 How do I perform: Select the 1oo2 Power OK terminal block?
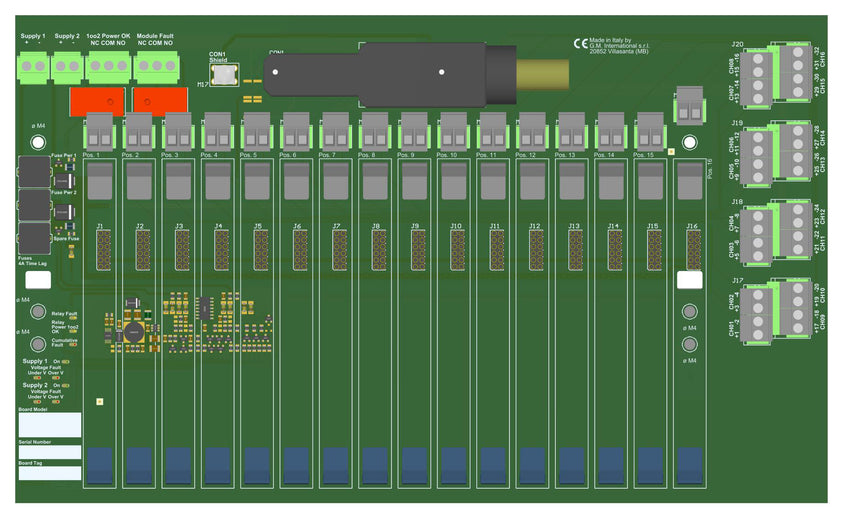click(x=107, y=66)
